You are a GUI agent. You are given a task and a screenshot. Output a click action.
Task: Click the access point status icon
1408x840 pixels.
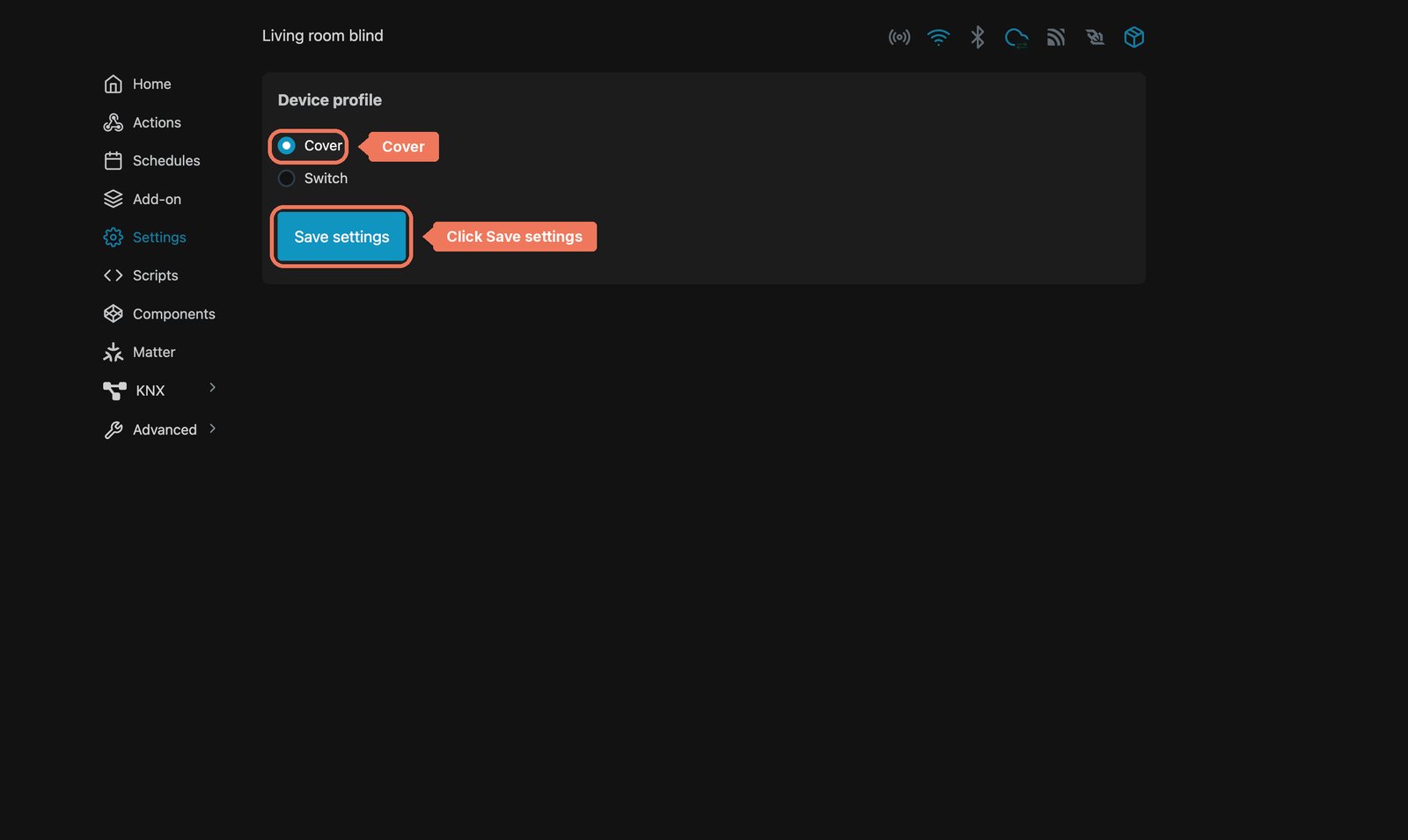click(x=898, y=37)
